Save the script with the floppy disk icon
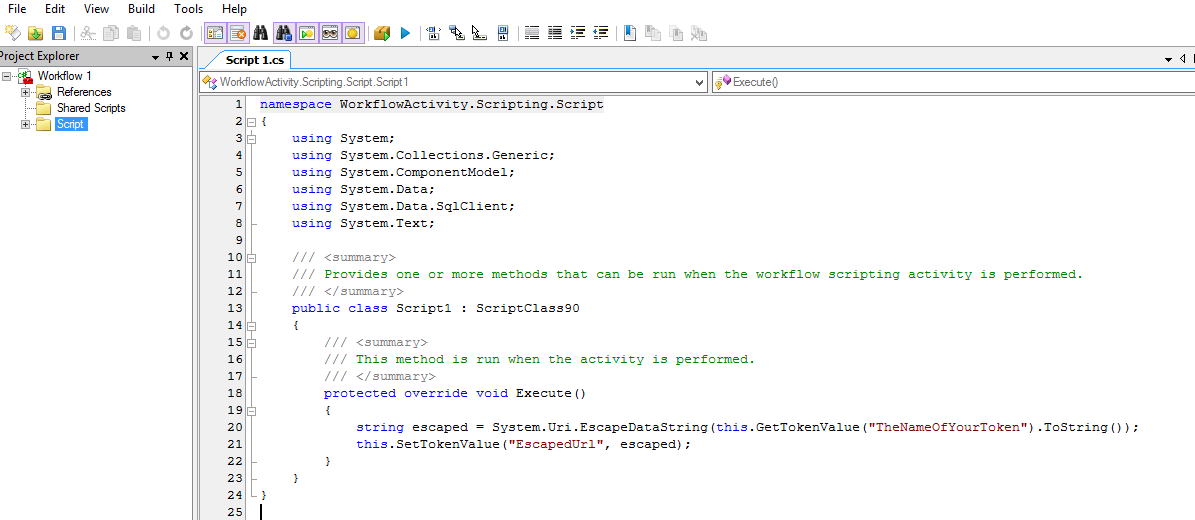Viewport: 1195px width, 520px height. coord(59,33)
